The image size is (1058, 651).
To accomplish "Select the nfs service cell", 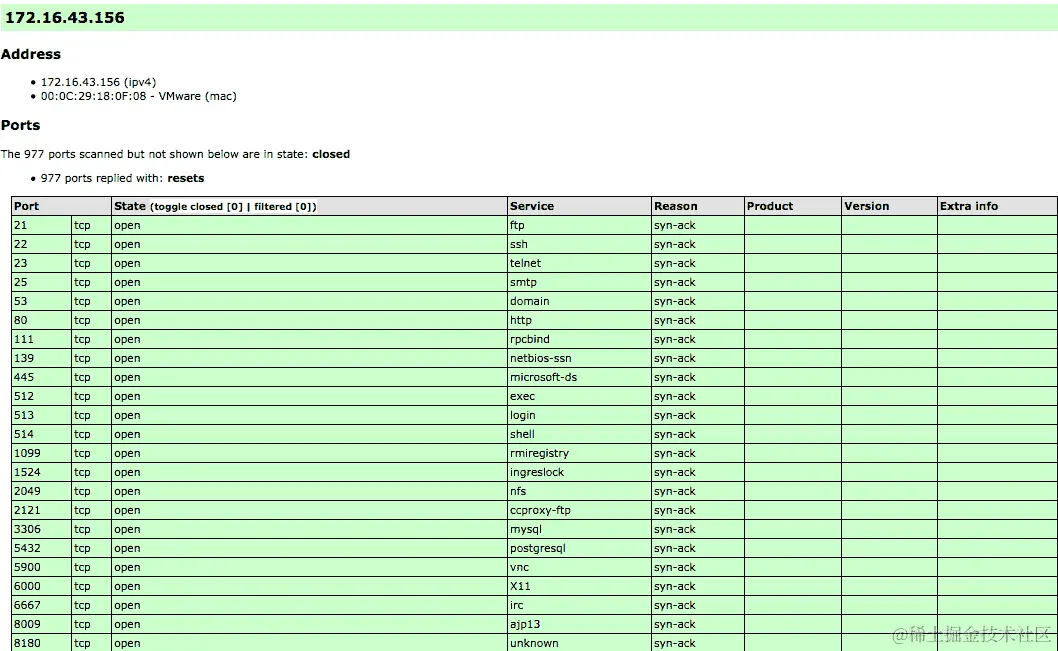I will click(x=578, y=491).
